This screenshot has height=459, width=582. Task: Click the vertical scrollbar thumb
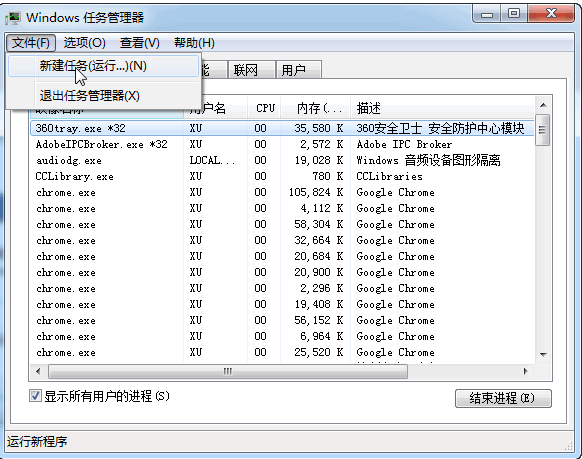pyautogui.click(x=543, y=129)
